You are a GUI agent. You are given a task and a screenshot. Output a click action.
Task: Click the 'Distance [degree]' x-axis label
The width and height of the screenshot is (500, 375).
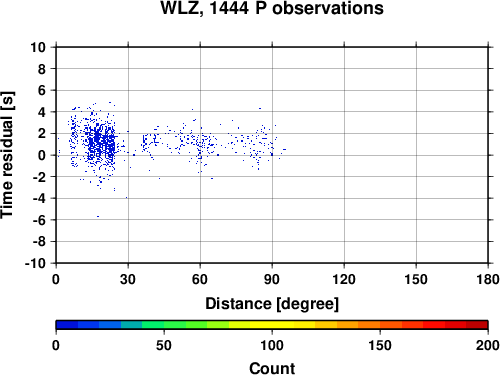click(x=272, y=304)
